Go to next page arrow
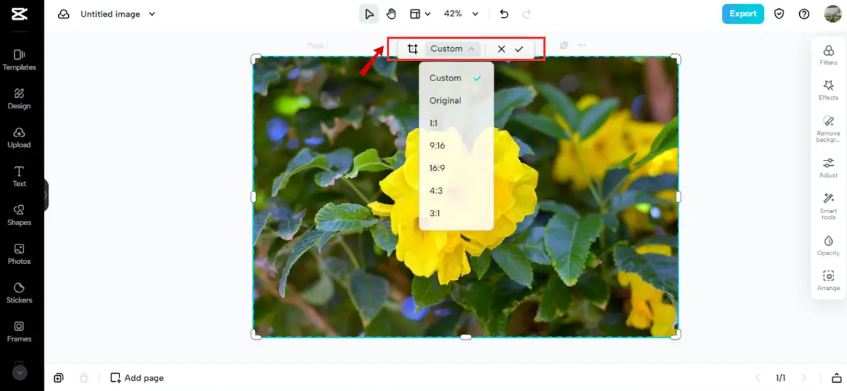 (x=804, y=378)
